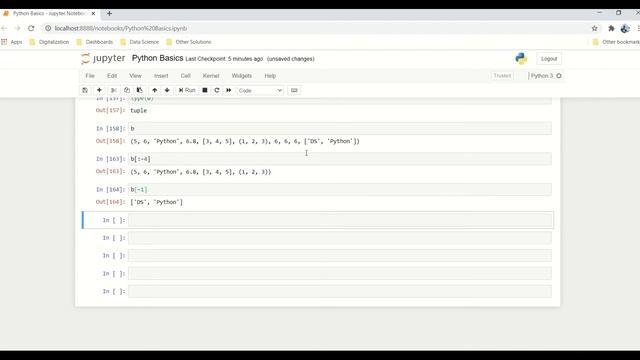640x360 pixels.
Task: Open the Apps bookmarks shortcut
Action: click(x=12, y=42)
